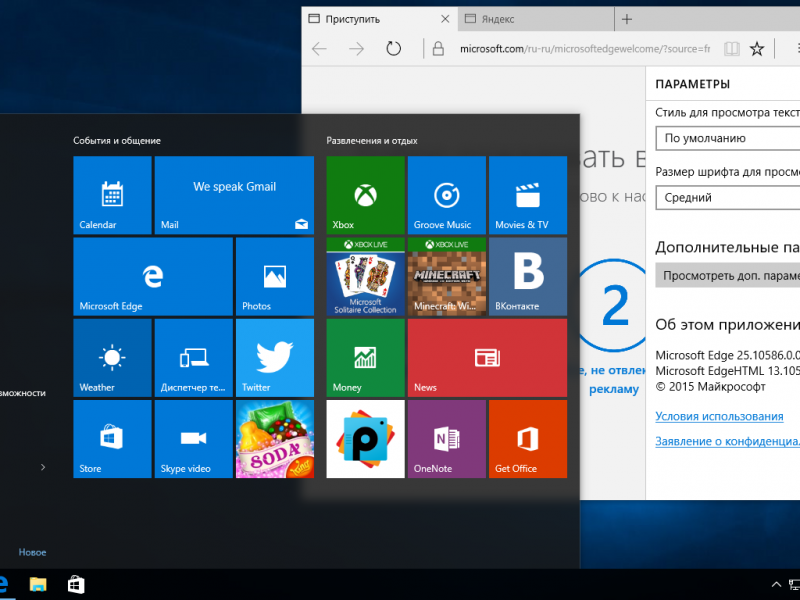Image resolution: width=800 pixels, height=600 pixels.
Task: Click the © 2015 Майкрософт text
Action: point(710,387)
